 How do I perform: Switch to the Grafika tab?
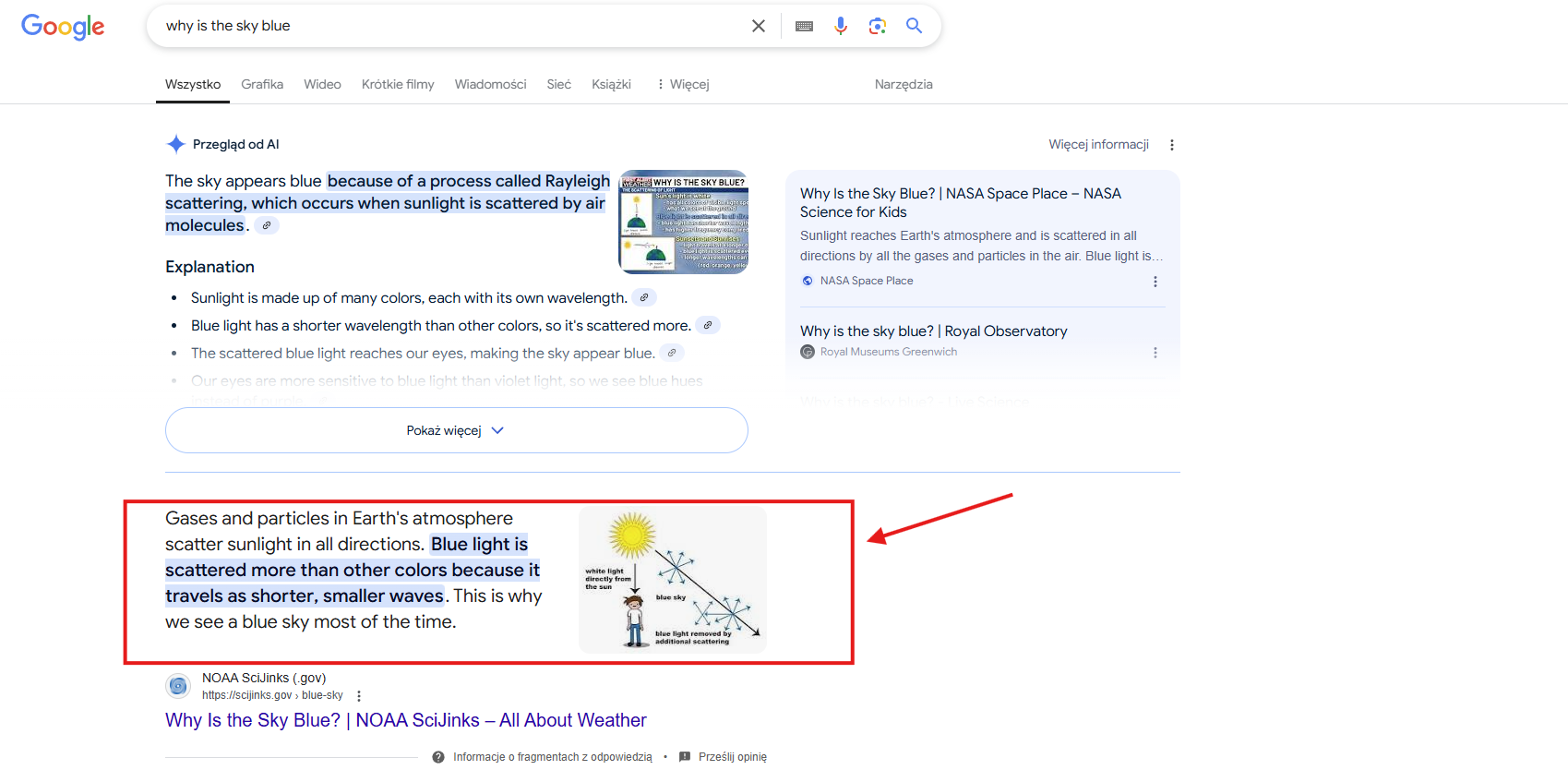[x=262, y=84]
